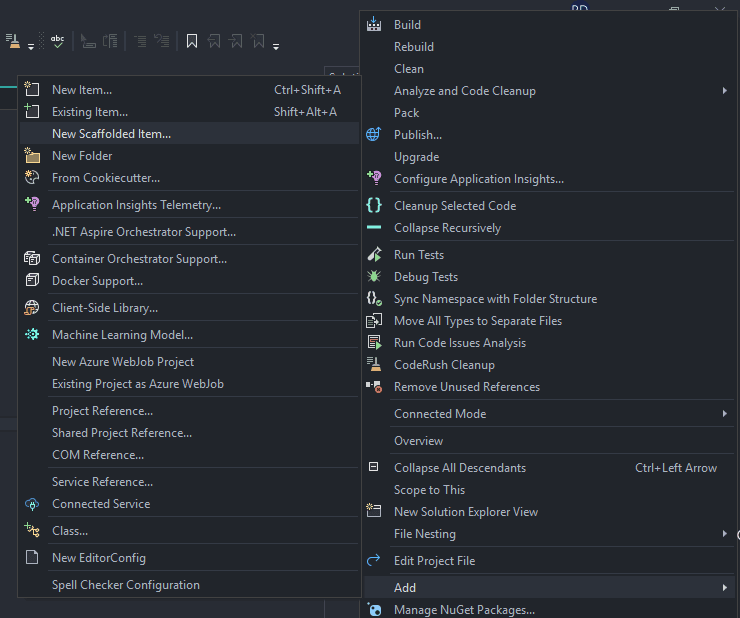The width and height of the screenshot is (740, 618).
Task: Click the Run Tests flask icon
Action: click(374, 255)
